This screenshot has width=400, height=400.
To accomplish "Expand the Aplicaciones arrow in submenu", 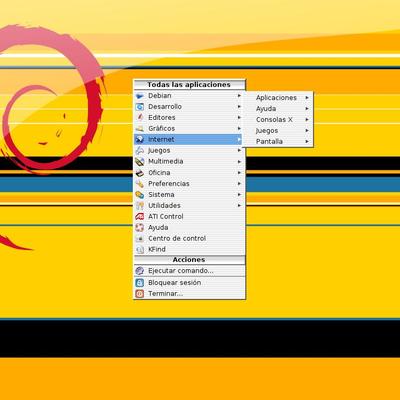I will tap(307, 98).
